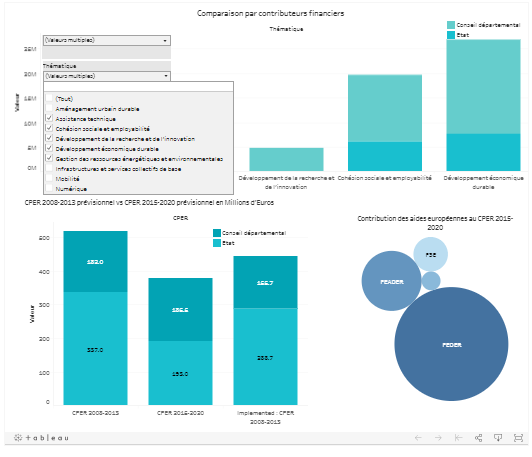Click Etat legend swatch in CPER chart

[x=217, y=243]
